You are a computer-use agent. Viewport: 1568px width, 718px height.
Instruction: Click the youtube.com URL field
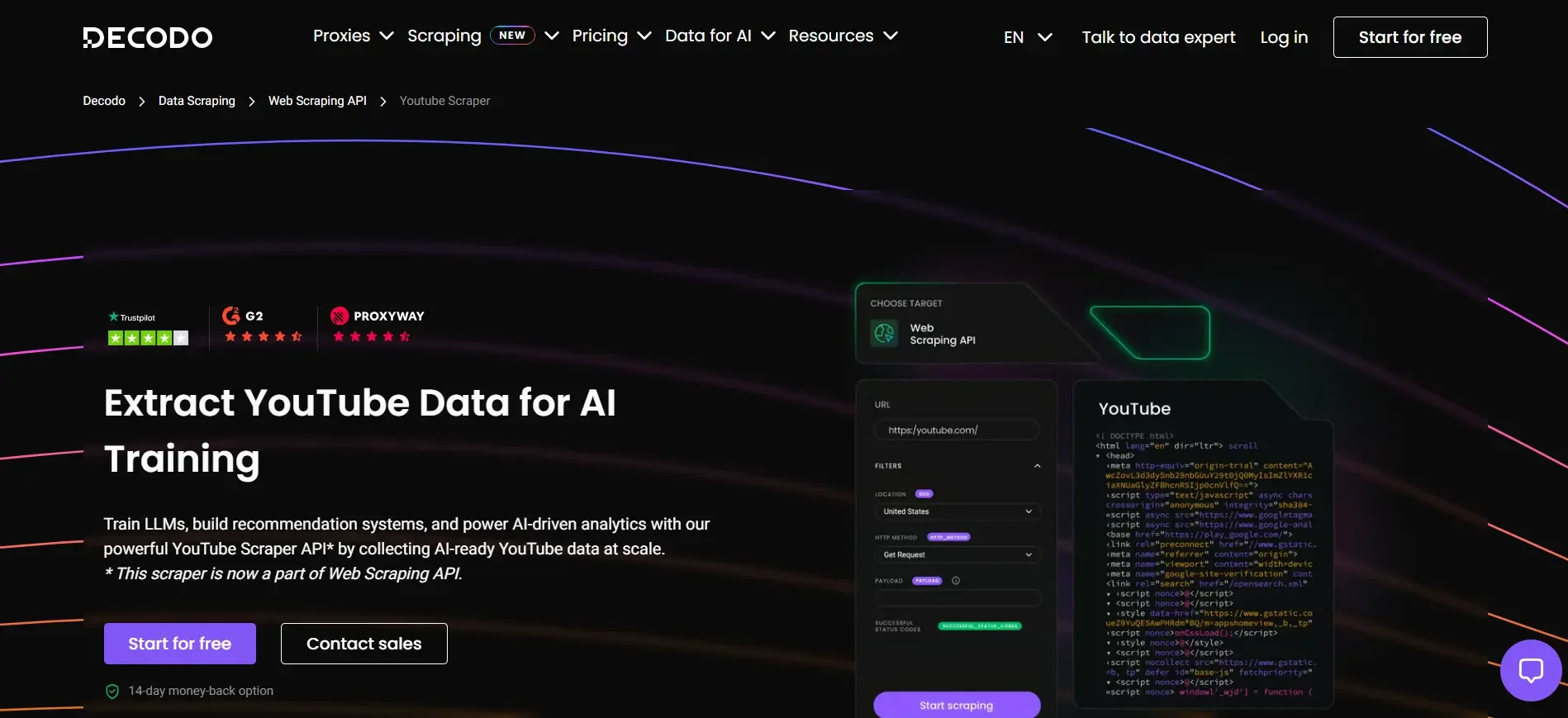click(957, 430)
